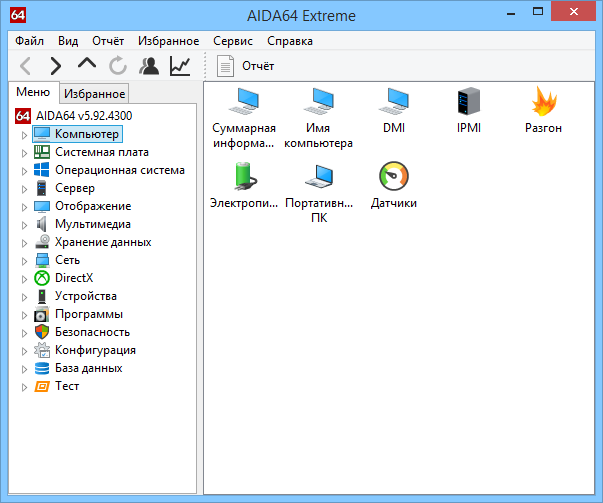This screenshot has width=603, height=503.
Task: Click the Отчёт toolbar button label
Action: pos(258,66)
